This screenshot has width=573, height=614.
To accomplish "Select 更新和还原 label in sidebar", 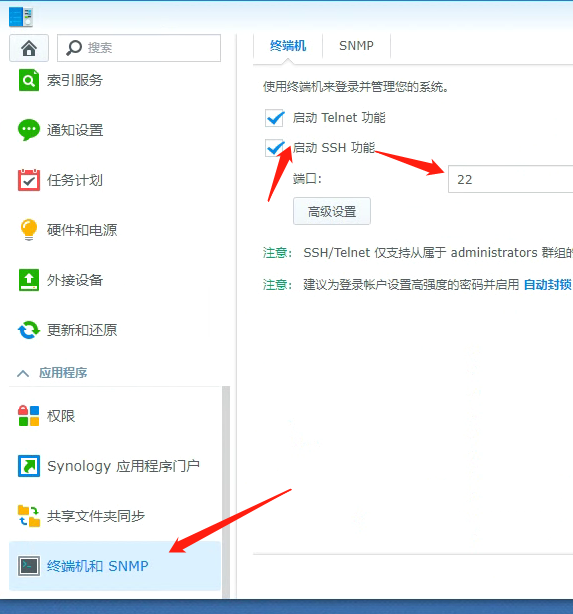I will tap(82, 330).
